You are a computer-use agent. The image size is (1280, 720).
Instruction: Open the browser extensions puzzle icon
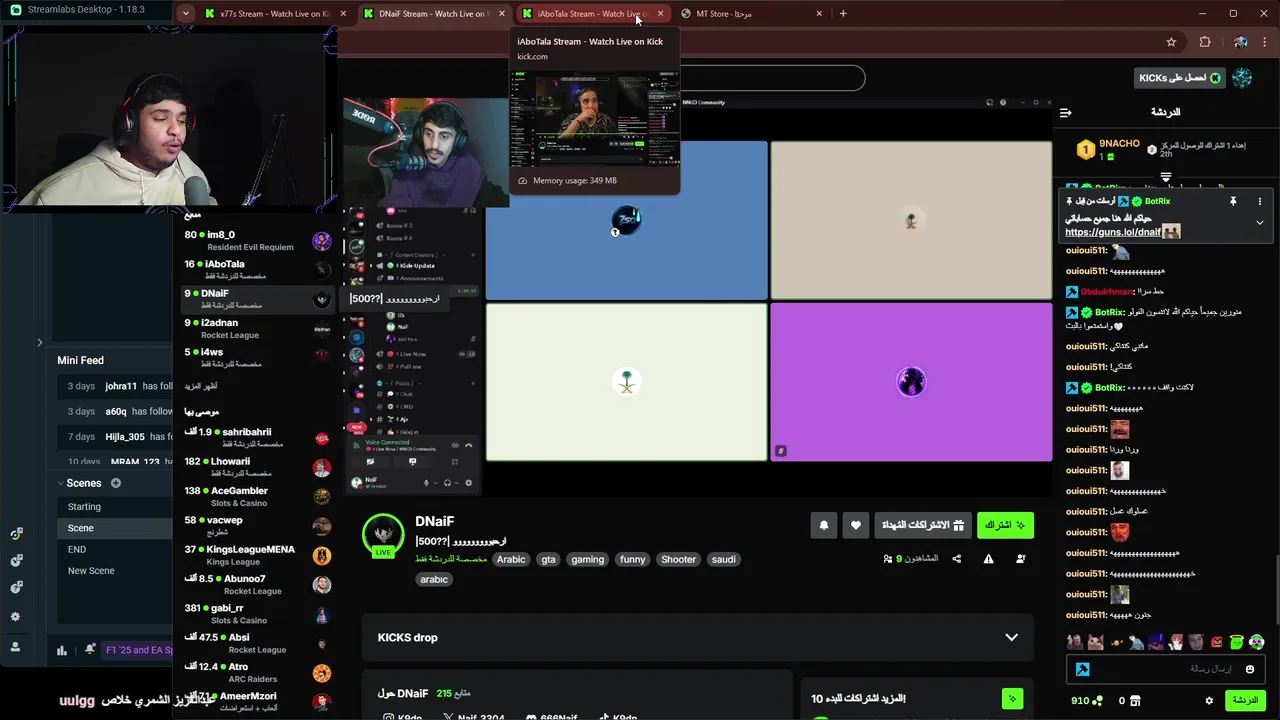(x=1205, y=42)
